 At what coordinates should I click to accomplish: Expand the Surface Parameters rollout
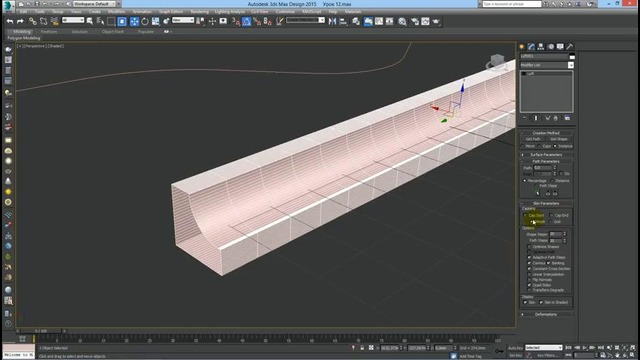click(x=546, y=155)
